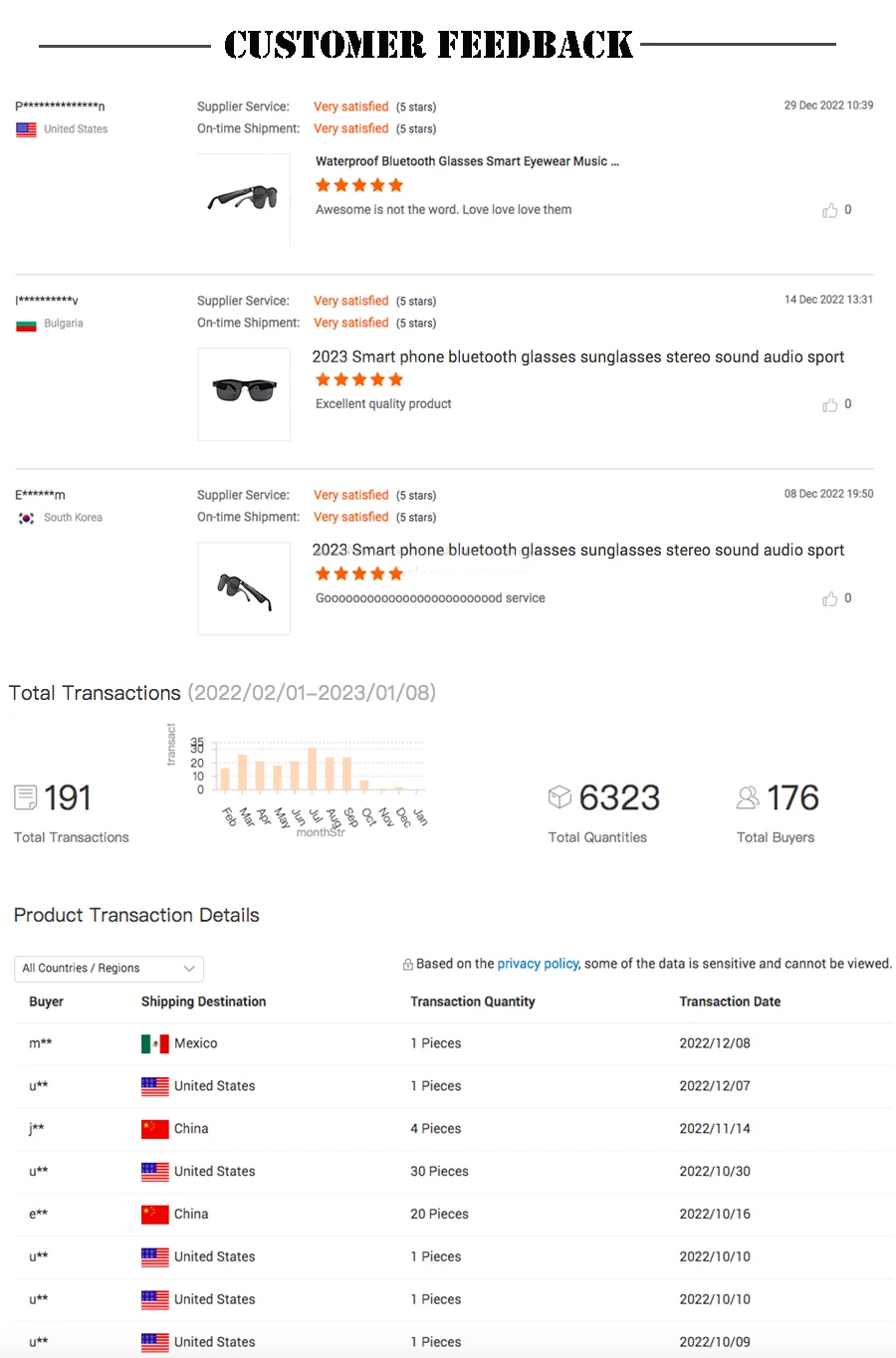This screenshot has width=896, height=1358.
Task: Click the Total Transactions document icon
Action: [x=25, y=797]
